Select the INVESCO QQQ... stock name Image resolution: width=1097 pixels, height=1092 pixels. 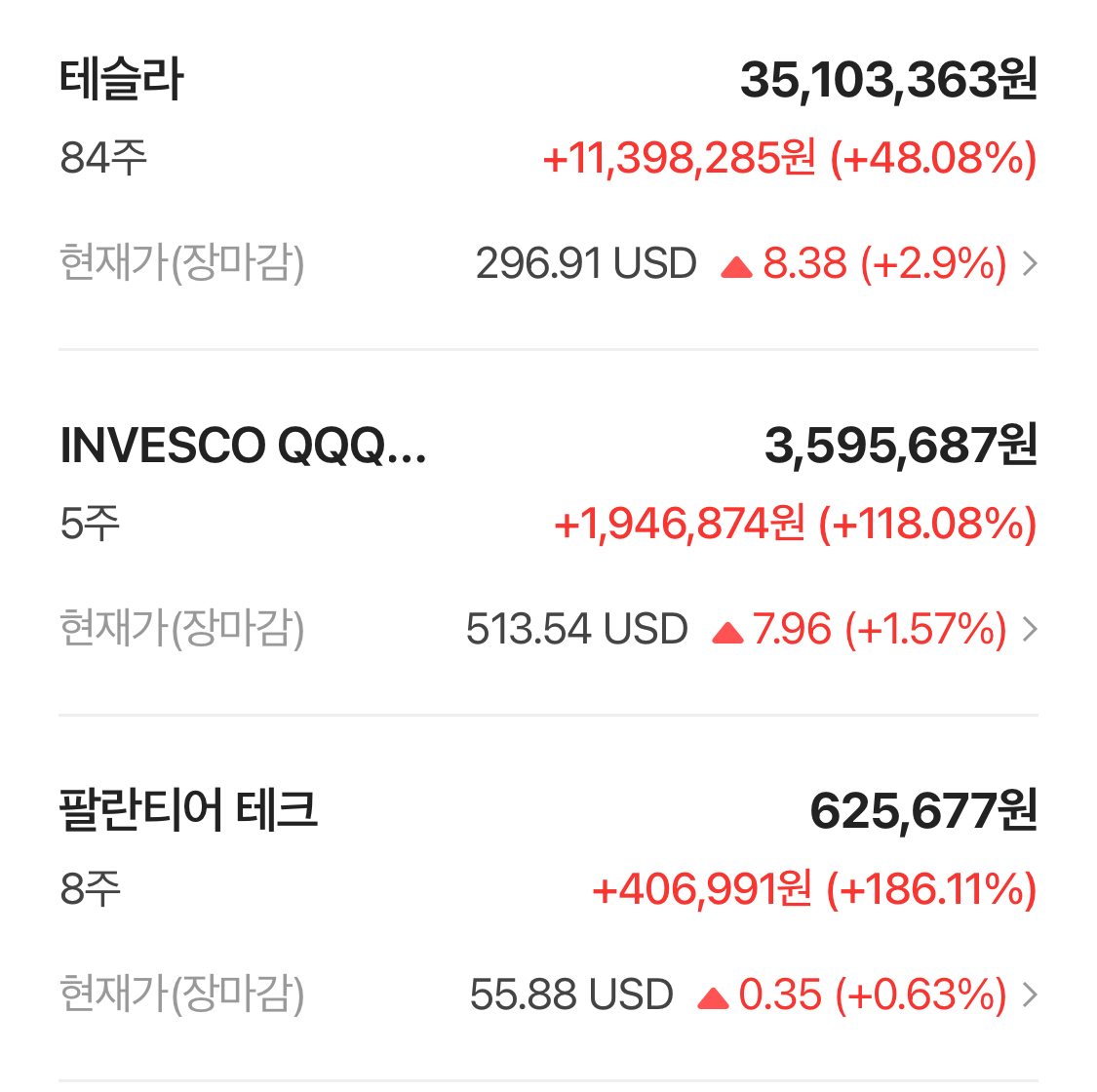coord(243,446)
